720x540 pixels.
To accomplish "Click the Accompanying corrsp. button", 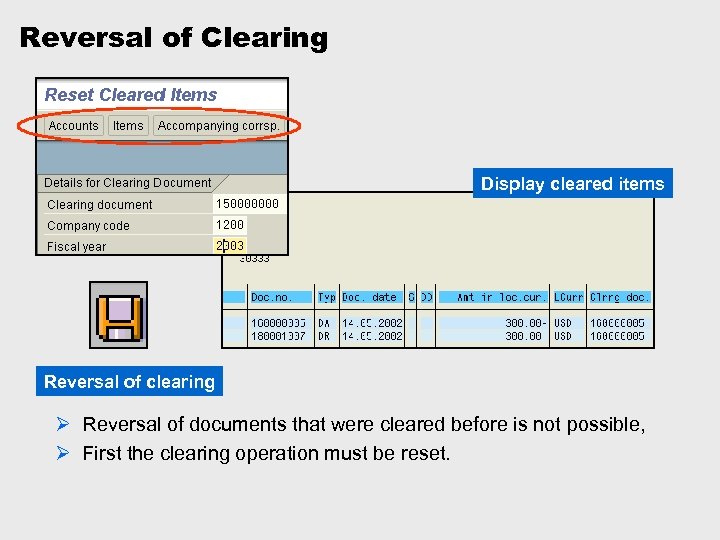I will point(219,126).
